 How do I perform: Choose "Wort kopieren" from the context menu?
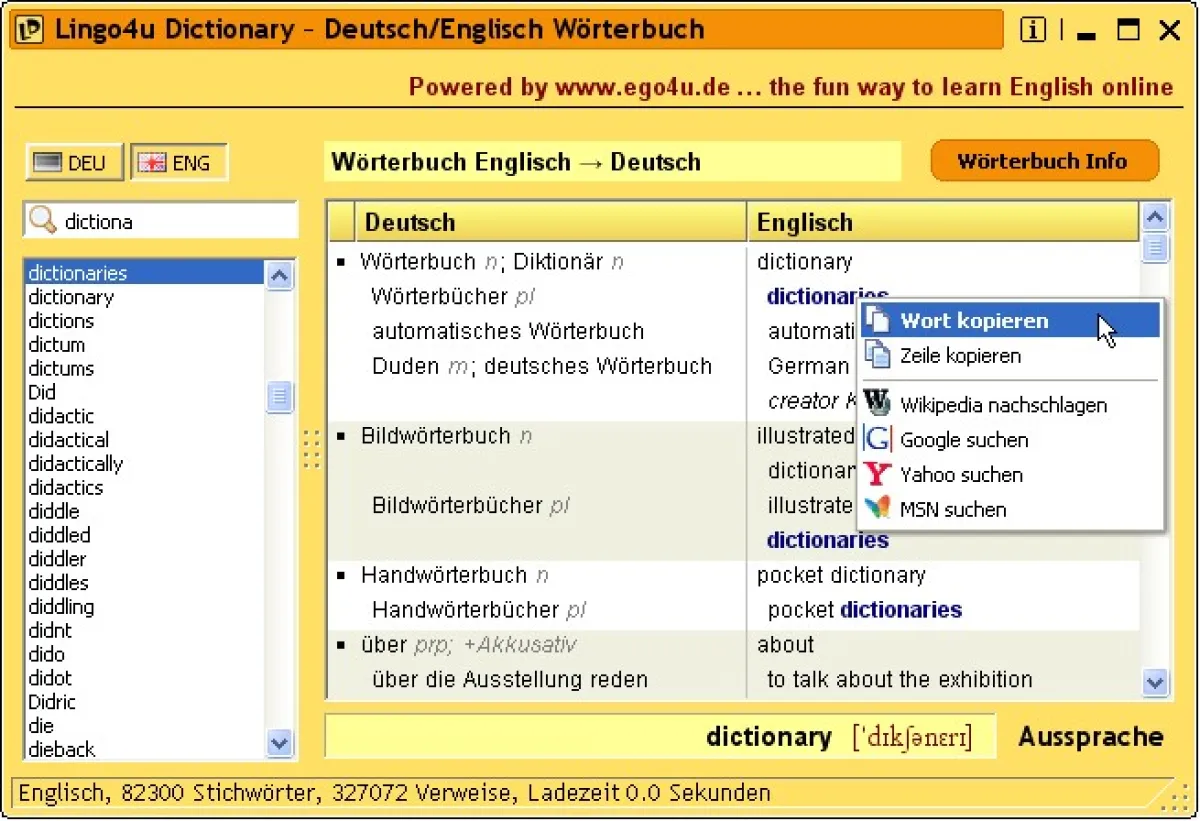click(975, 319)
